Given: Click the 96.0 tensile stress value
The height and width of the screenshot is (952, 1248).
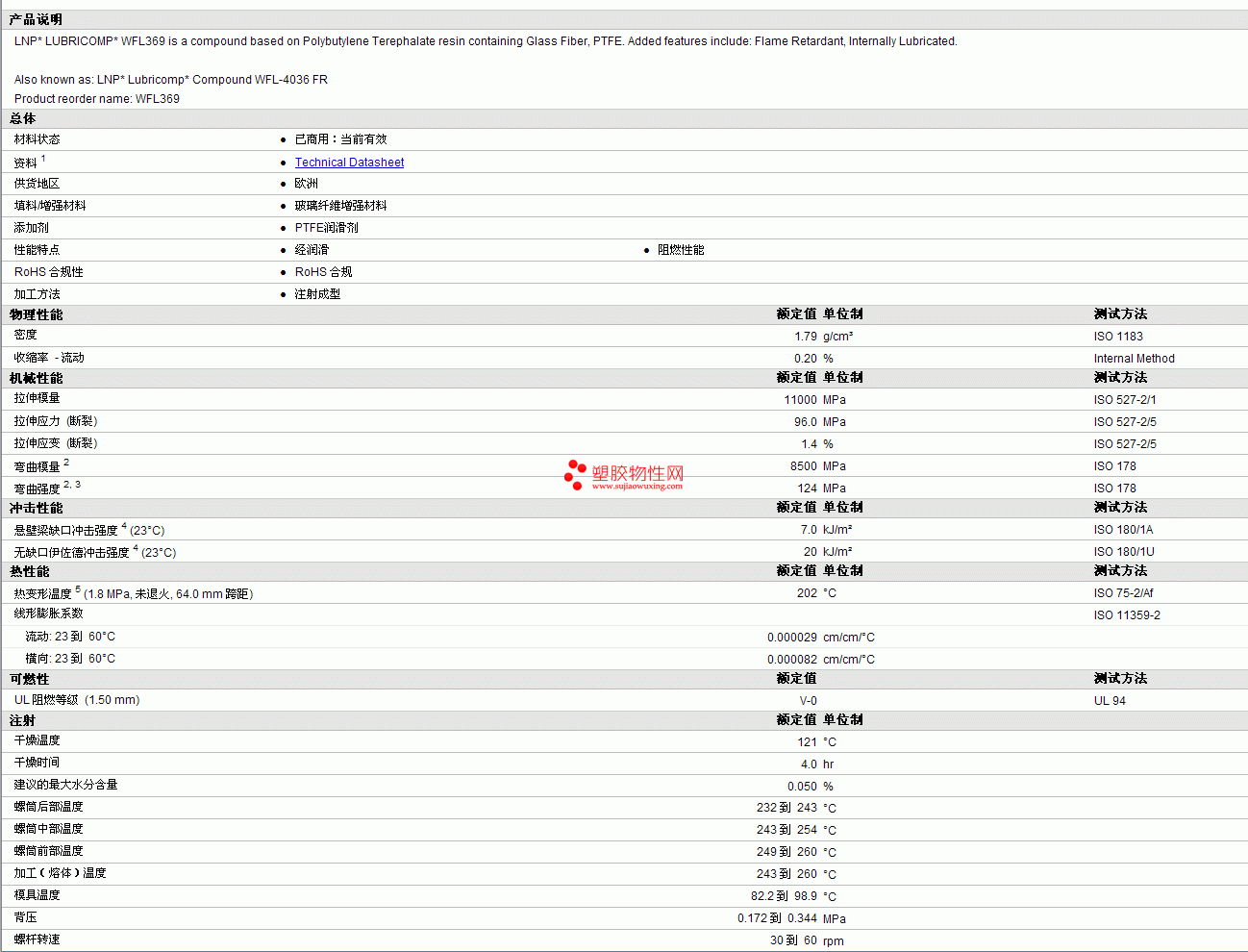Looking at the screenshot, I should (806, 422).
